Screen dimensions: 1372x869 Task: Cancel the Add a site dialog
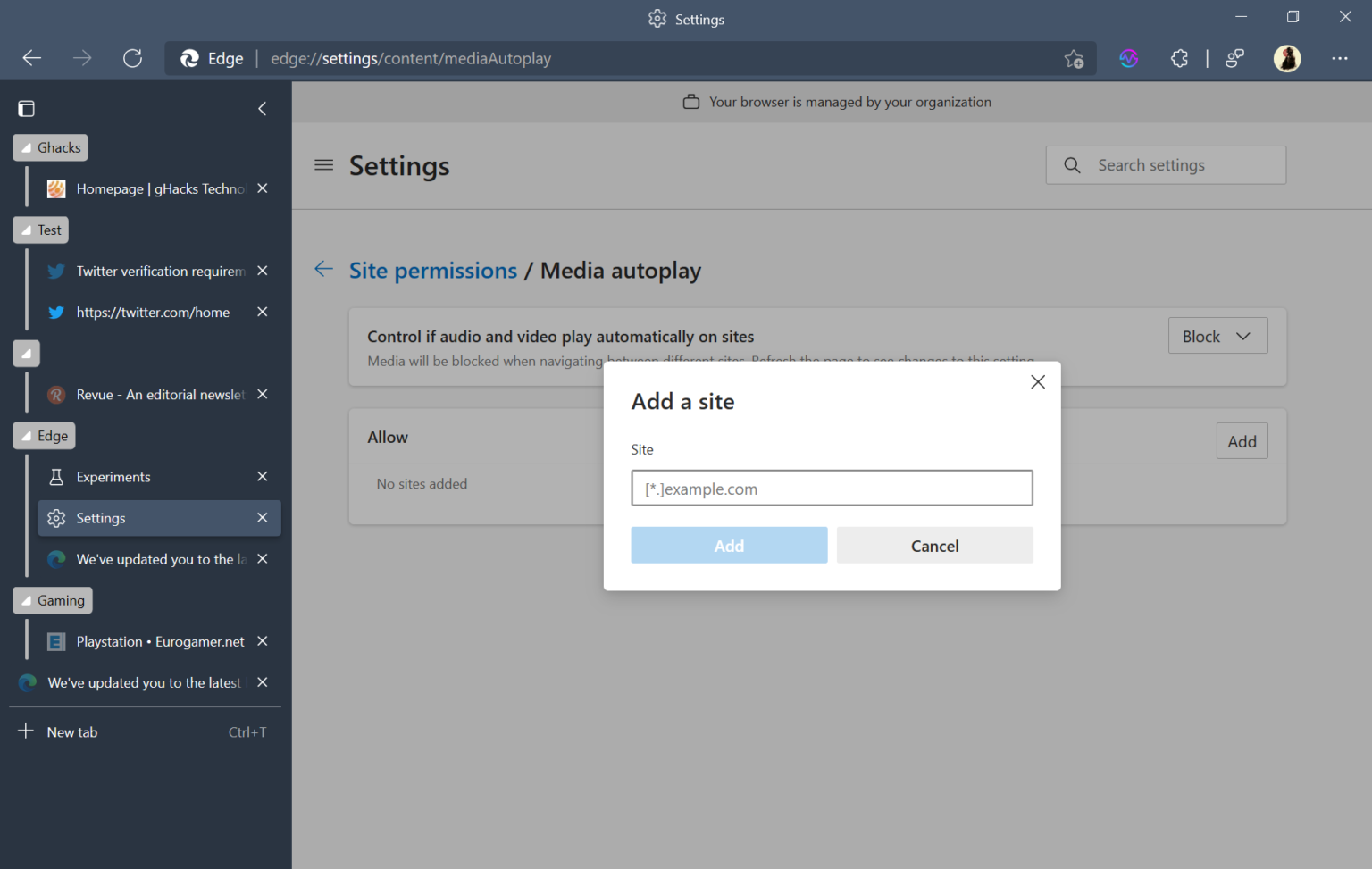(934, 545)
